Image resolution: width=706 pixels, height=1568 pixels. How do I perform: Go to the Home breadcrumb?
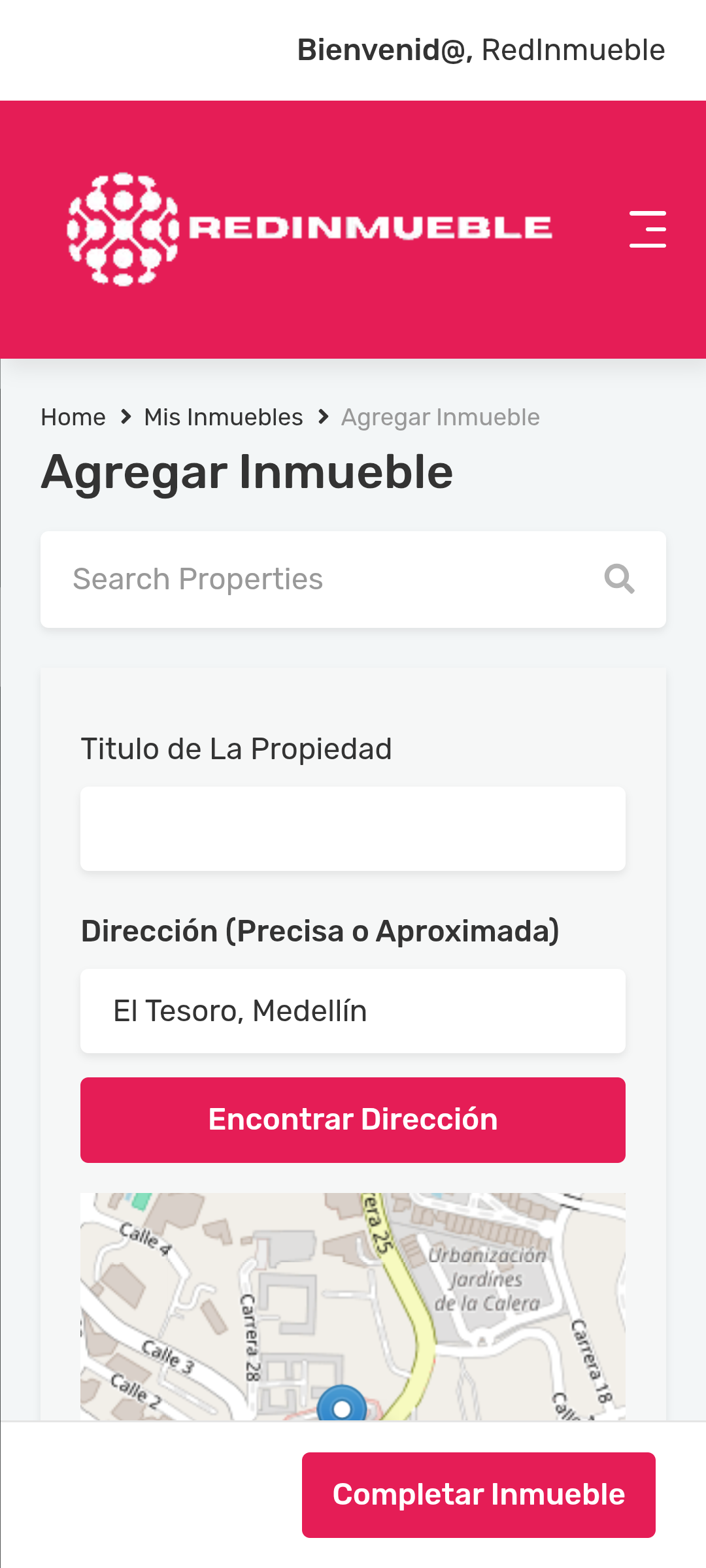pos(73,417)
